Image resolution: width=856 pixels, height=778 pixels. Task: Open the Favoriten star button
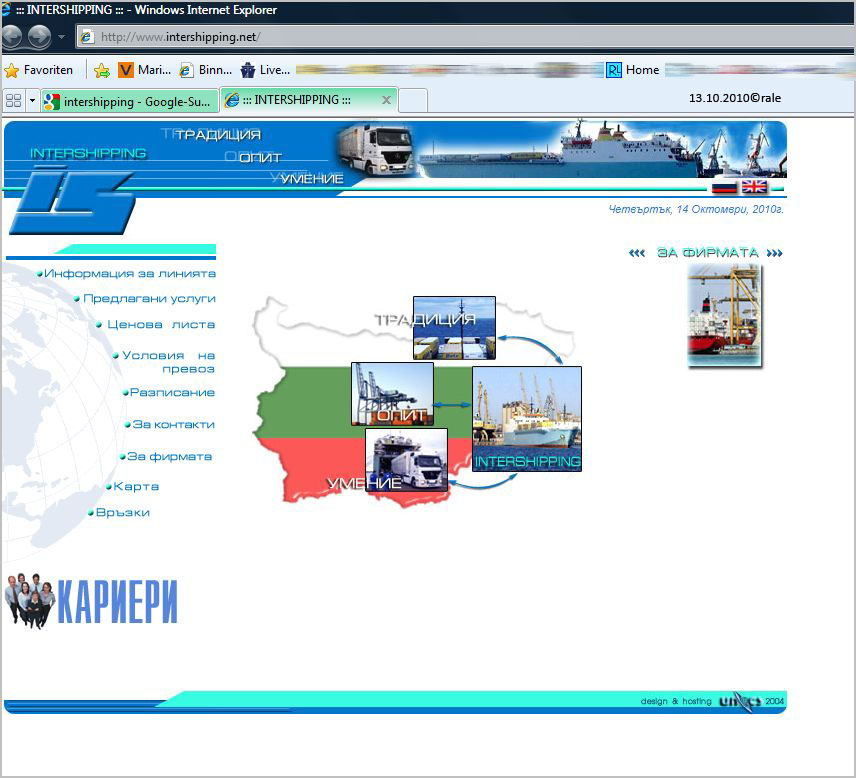[x=39, y=70]
